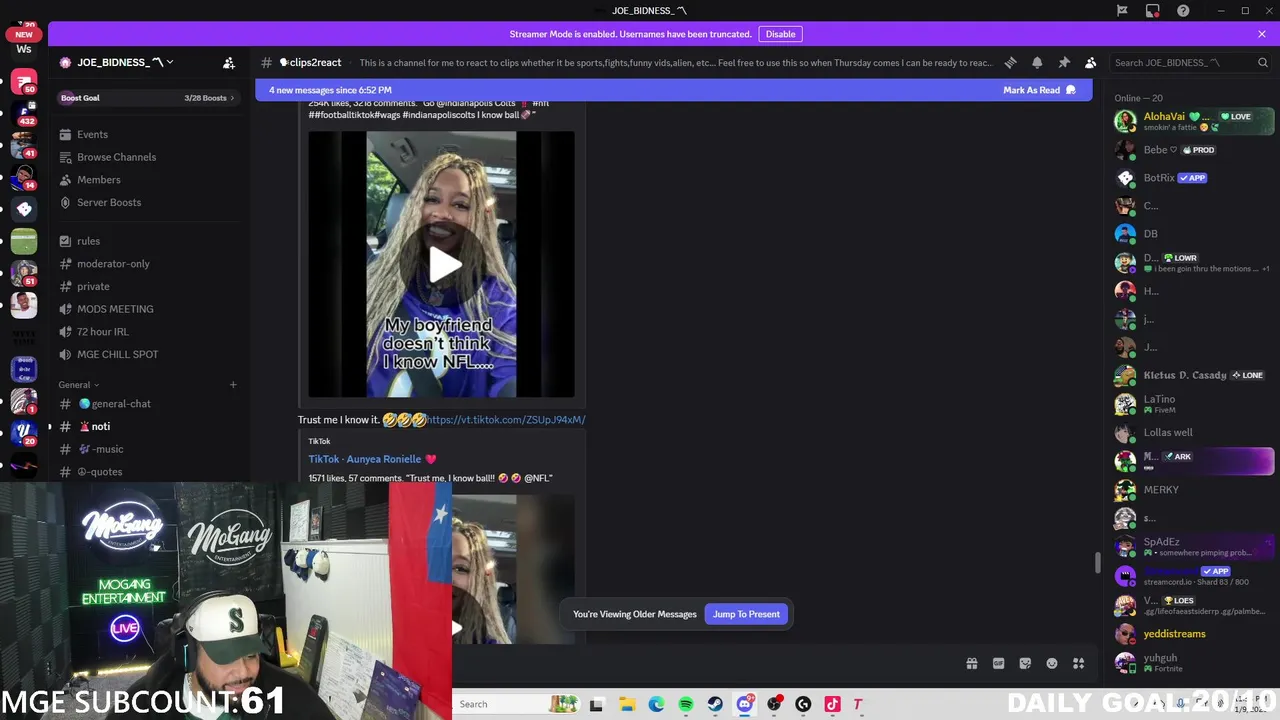Play the 'My boyfriend doesn't think' TikTok video

tap(445, 265)
